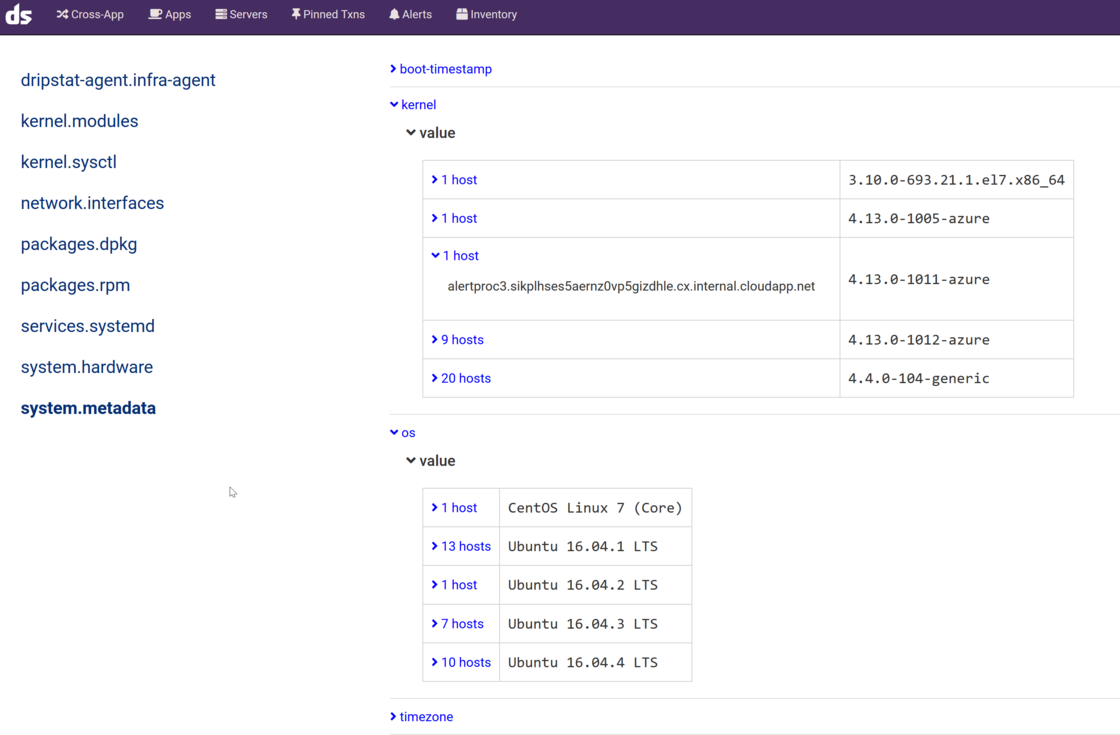Expand the boot-timestamp section

click(x=441, y=69)
